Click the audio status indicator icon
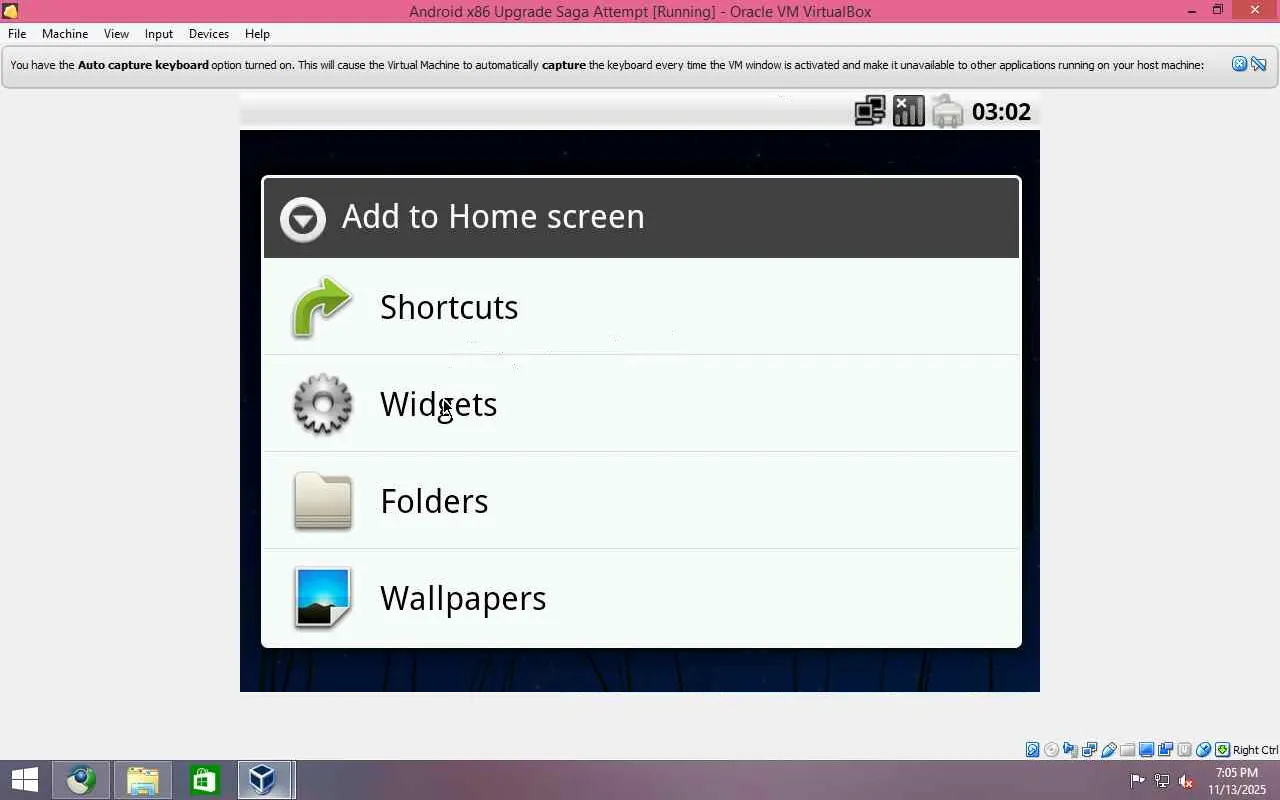This screenshot has width=1280, height=800. 1070,750
